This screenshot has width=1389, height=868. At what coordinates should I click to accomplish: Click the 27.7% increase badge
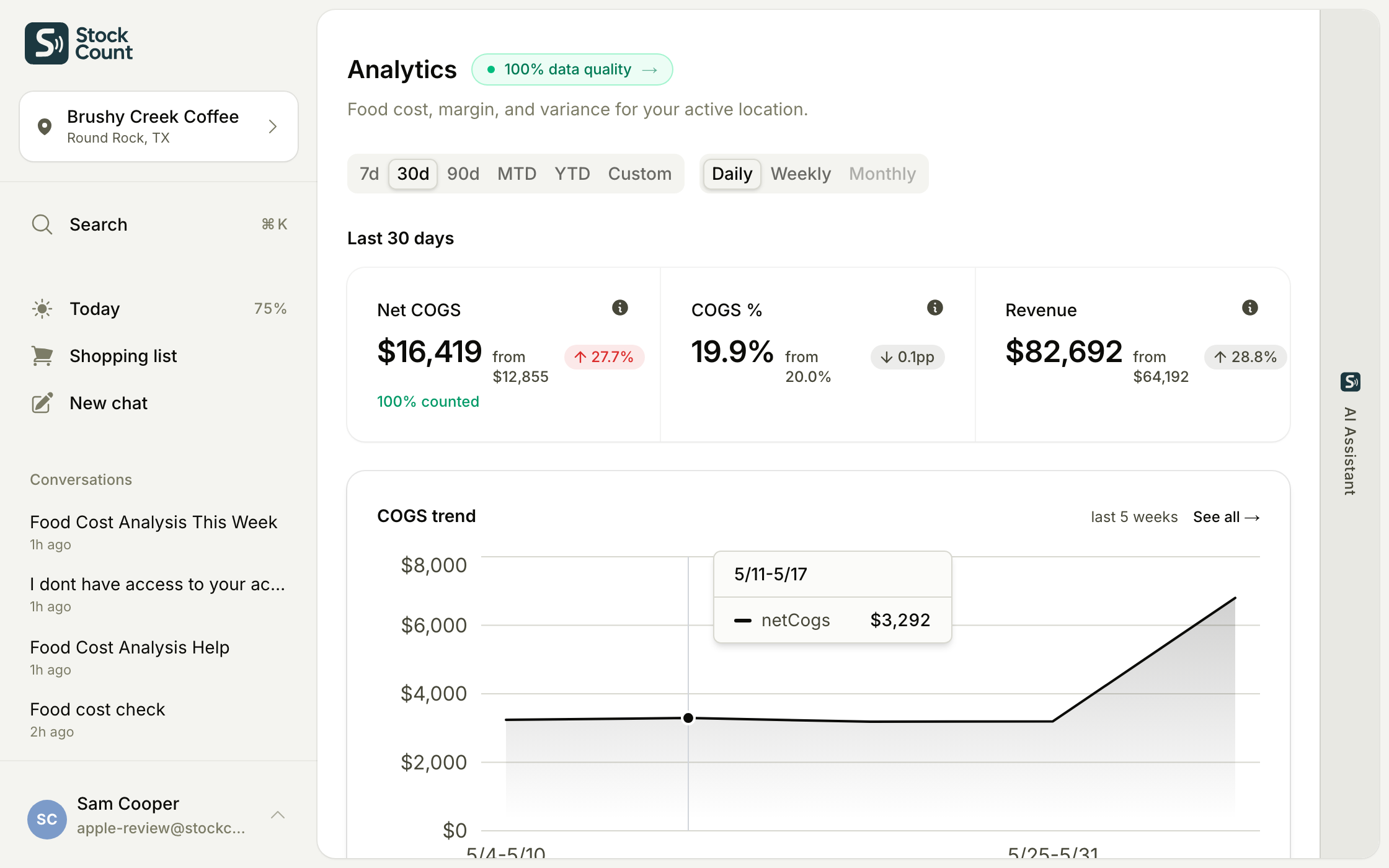coord(604,357)
